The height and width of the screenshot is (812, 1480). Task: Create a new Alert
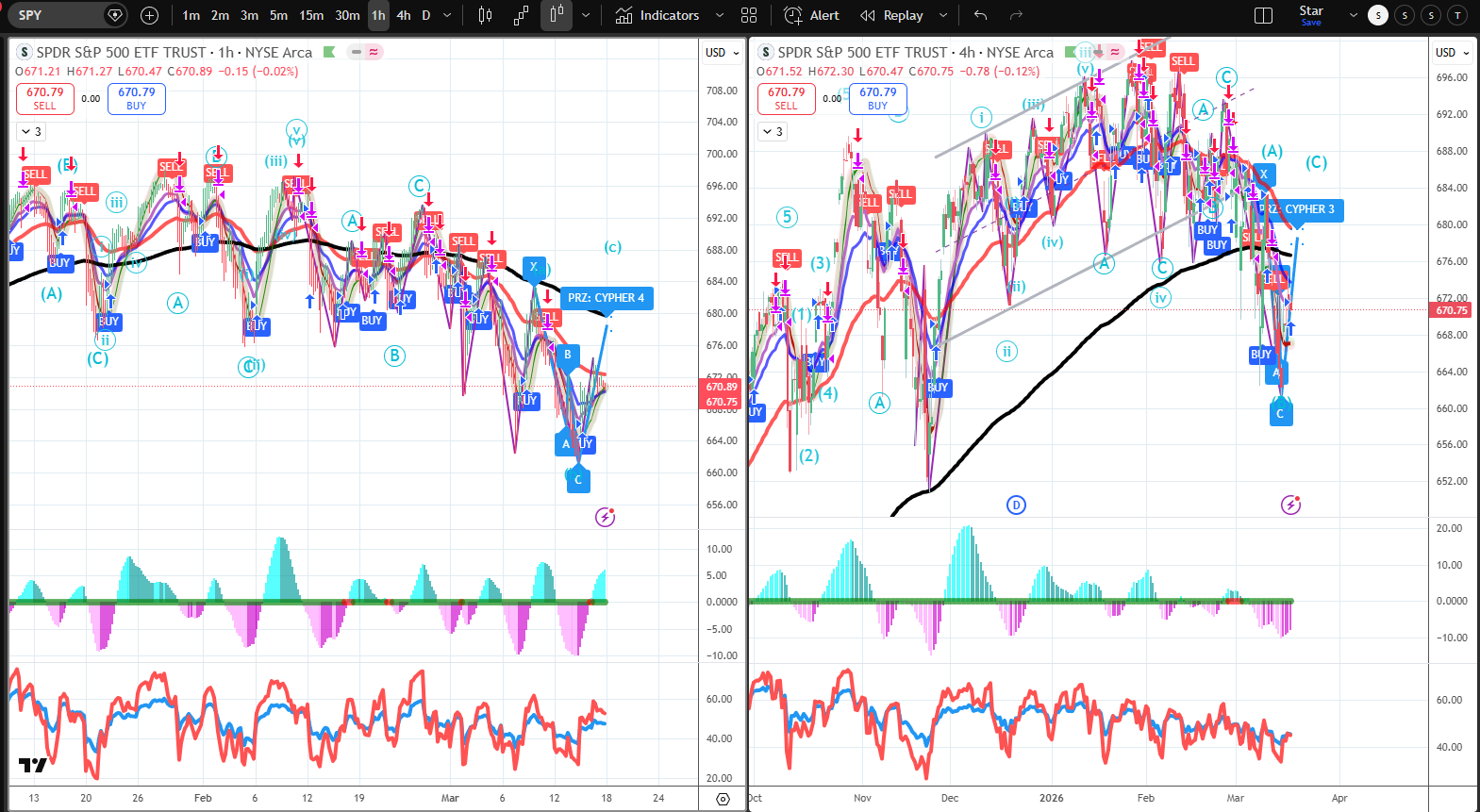812,15
